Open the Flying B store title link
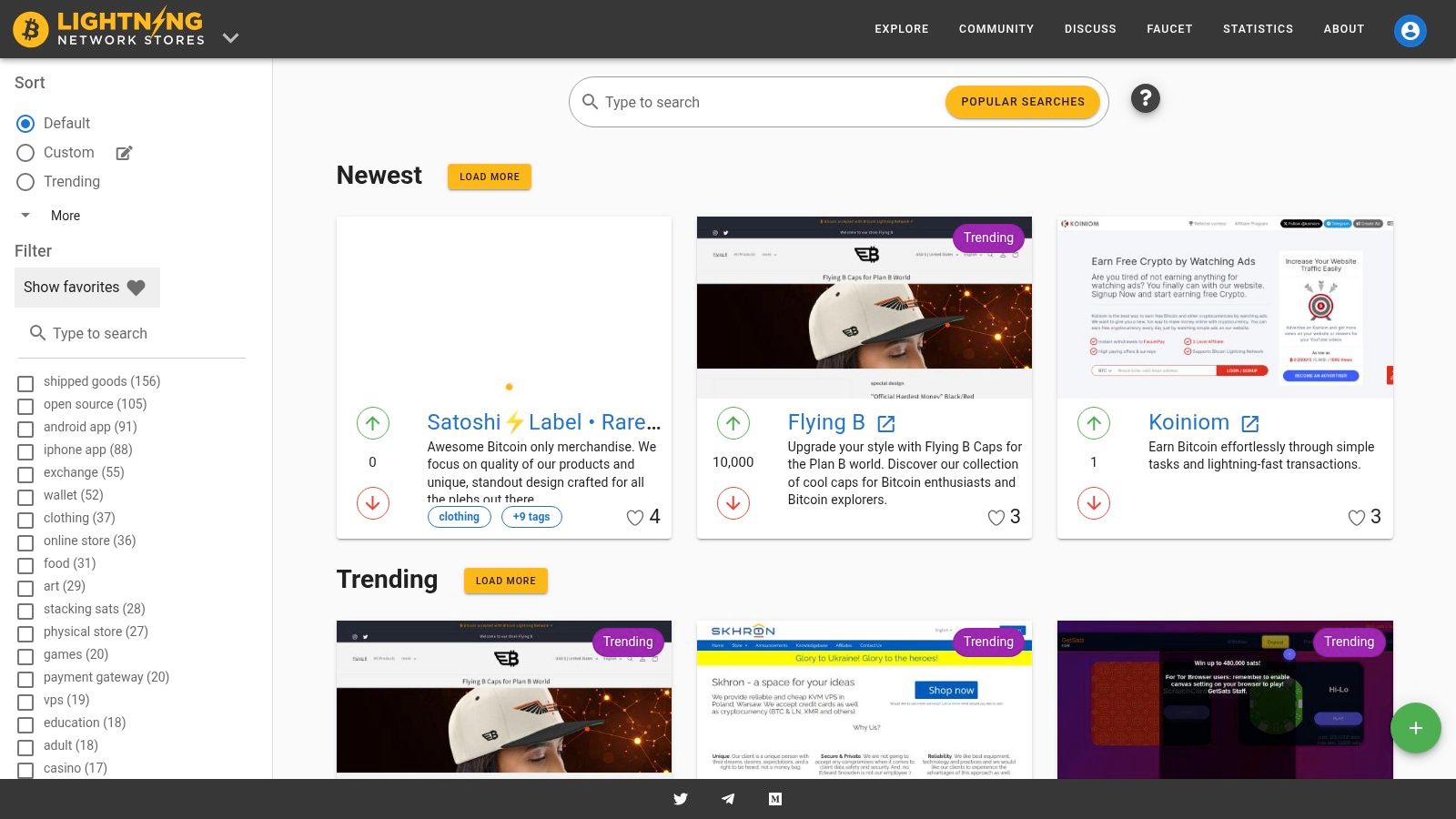The image size is (1456, 819). (x=826, y=422)
